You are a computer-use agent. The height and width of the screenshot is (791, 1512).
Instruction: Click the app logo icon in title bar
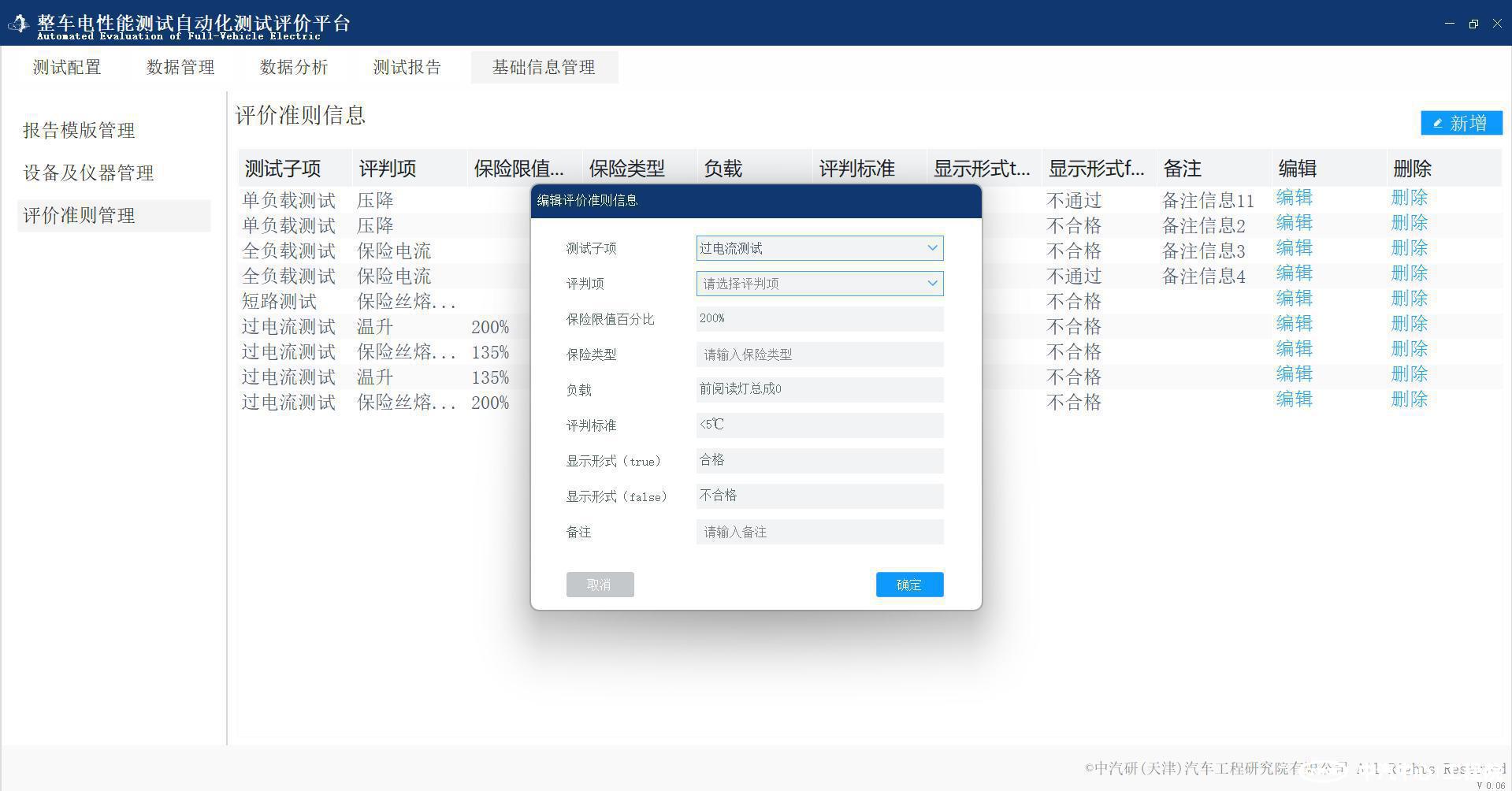pyautogui.click(x=18, y=24)
